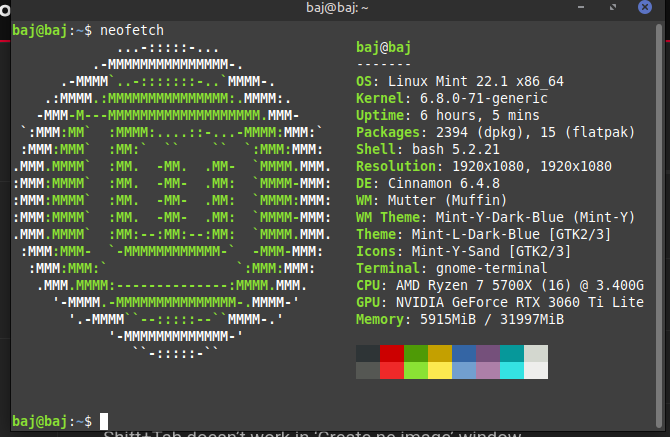670x437 pixels.
Task: Pick the dark blue color block
Action: [x=463, y=352]
